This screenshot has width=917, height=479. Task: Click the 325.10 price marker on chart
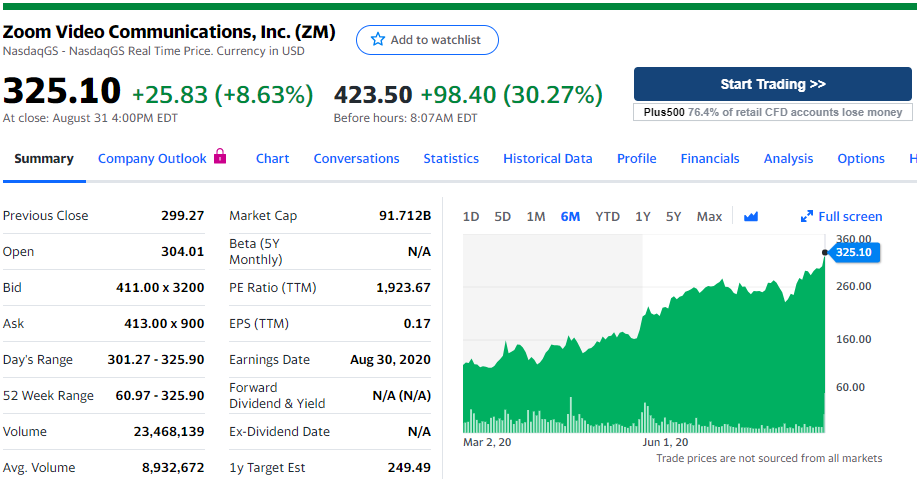853,252
